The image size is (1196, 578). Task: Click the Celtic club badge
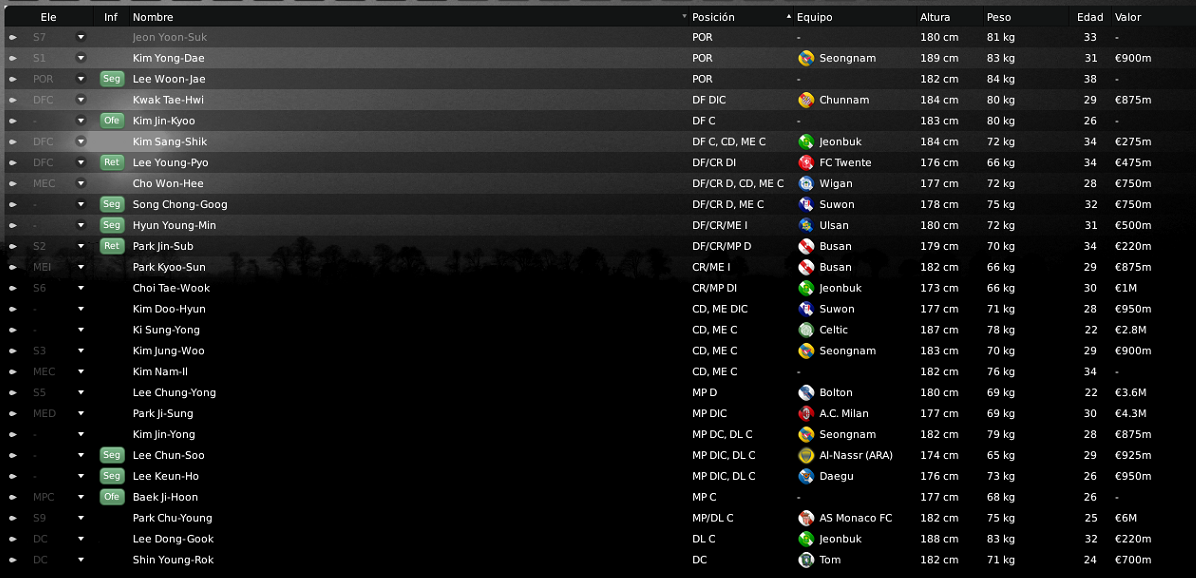click(x=805, y=330)
